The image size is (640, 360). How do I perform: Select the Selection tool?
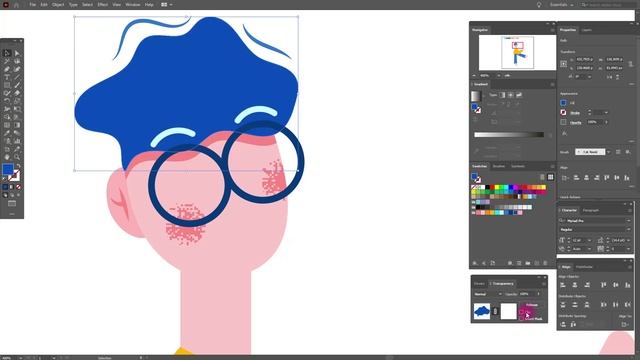(7, 53)
